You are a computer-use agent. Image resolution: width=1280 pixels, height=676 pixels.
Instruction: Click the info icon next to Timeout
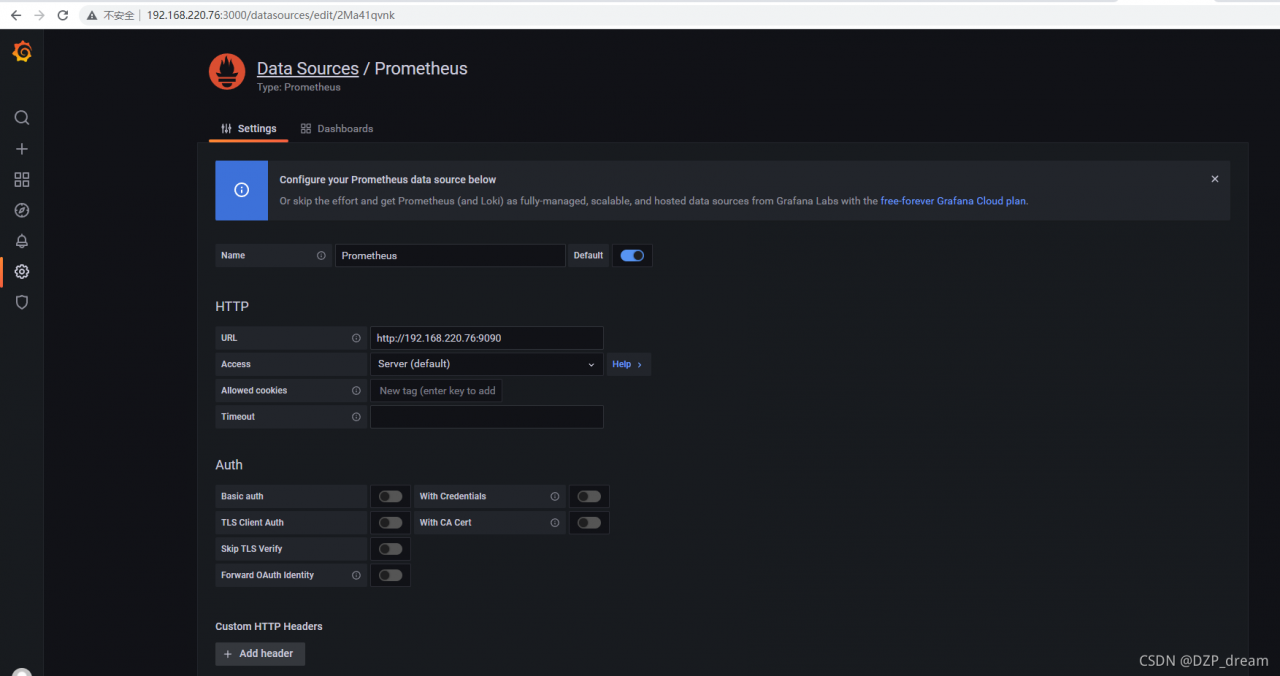point(356,417)
